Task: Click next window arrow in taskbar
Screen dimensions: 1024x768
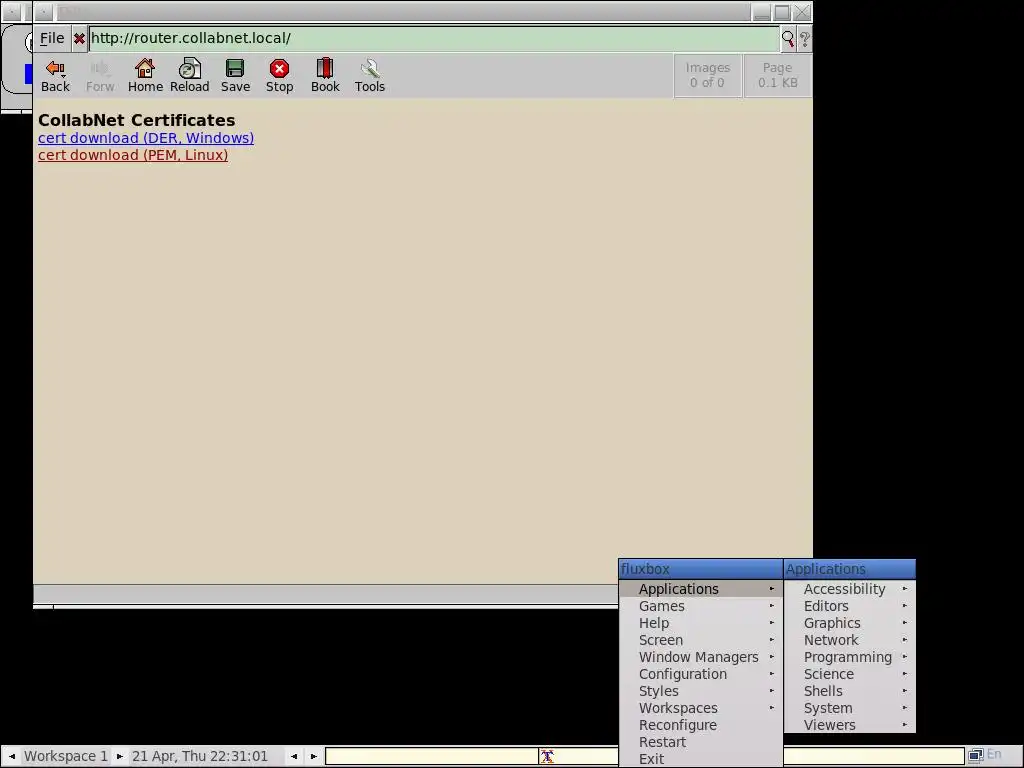Action: [x=313, y=756]
